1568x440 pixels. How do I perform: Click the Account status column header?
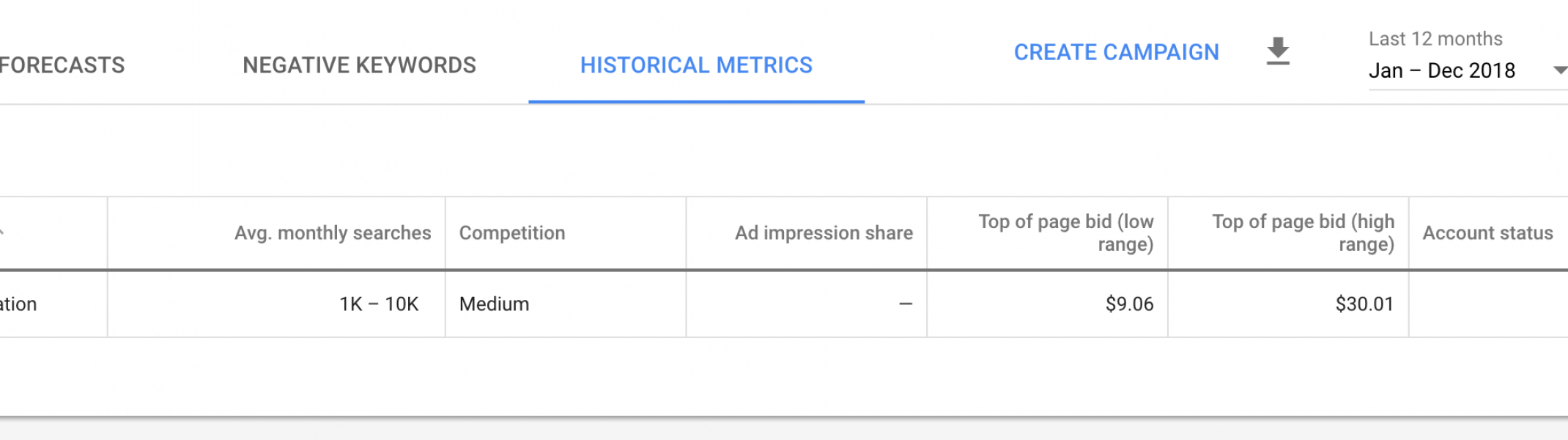pos(1487,233)
